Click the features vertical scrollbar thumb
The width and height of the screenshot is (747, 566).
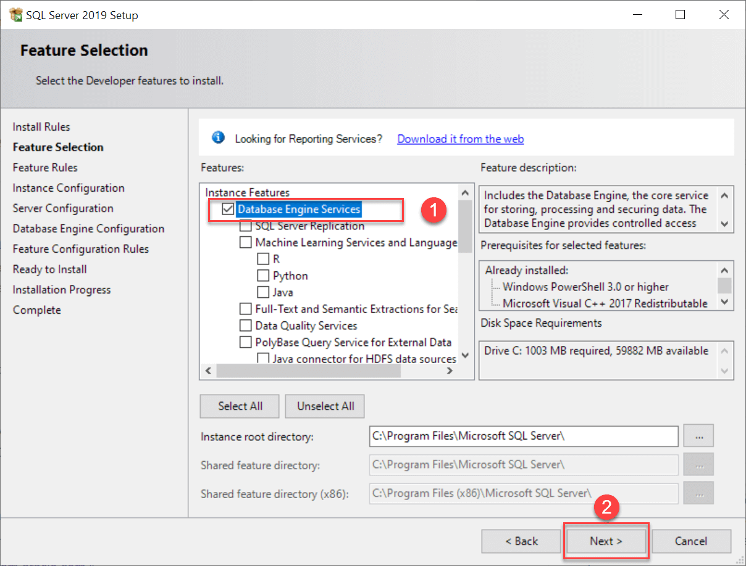[465, 227]
